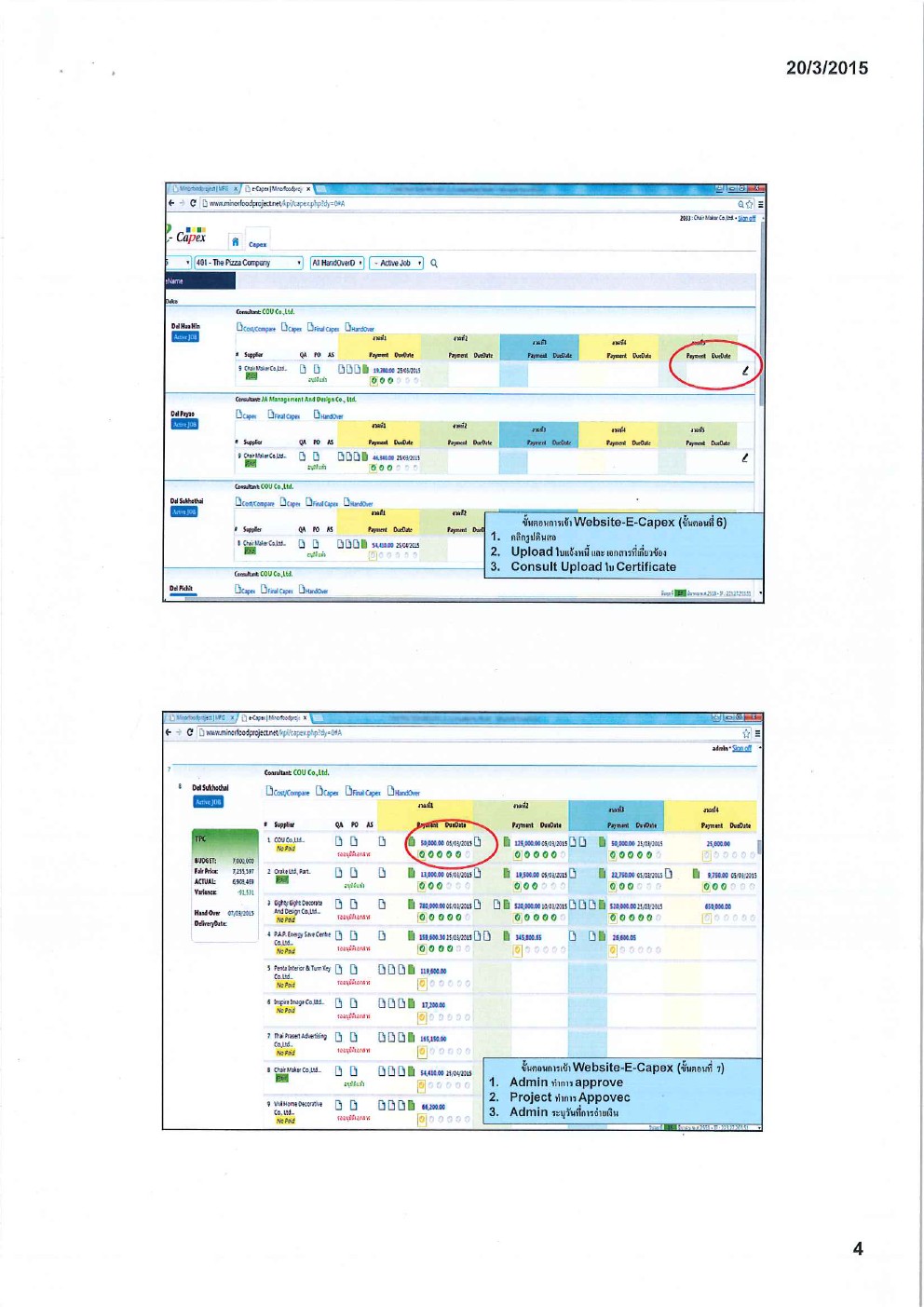
Task: Toggle first approval check under Orake 13,000.00 payment
Action: click(x=423, y=886)
